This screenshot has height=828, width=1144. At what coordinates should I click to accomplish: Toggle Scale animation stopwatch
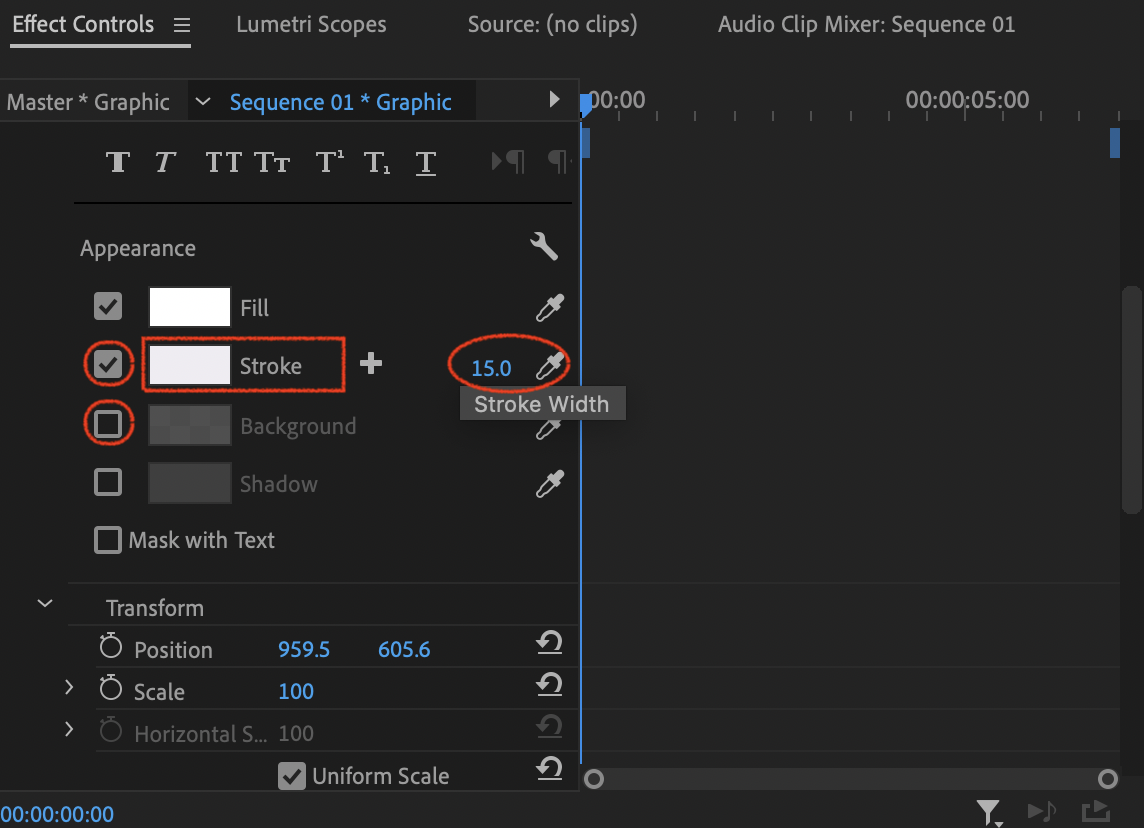tap(111, 688)
